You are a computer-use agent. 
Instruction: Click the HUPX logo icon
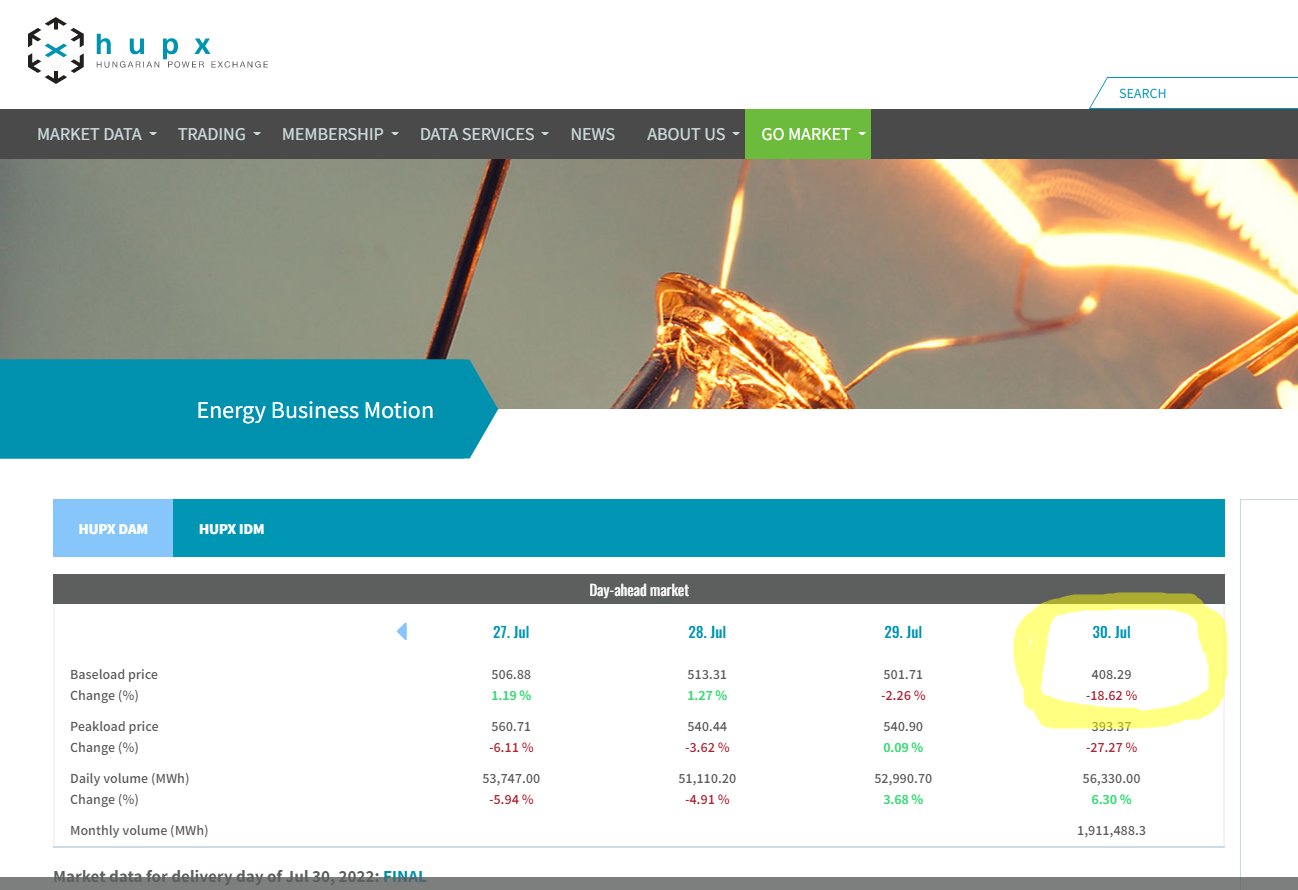56,50
